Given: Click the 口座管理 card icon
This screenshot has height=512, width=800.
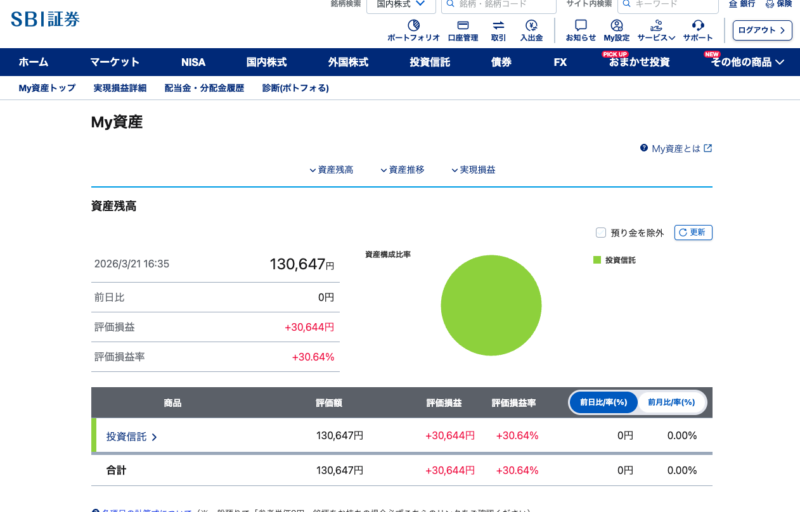Looking at the screenshot, I should [x=463, y=25].
